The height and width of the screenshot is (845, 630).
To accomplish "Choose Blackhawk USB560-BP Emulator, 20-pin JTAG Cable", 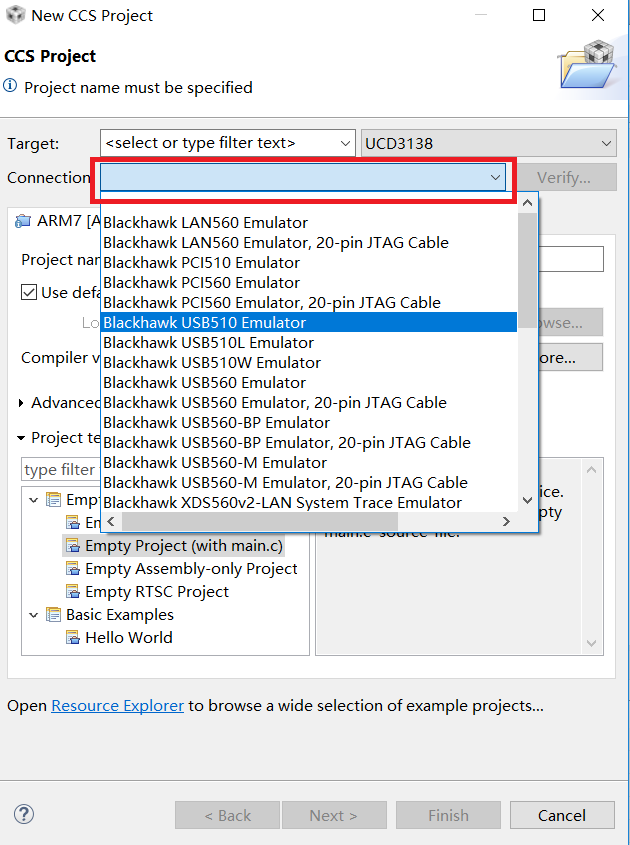I will tap(309, 442).
